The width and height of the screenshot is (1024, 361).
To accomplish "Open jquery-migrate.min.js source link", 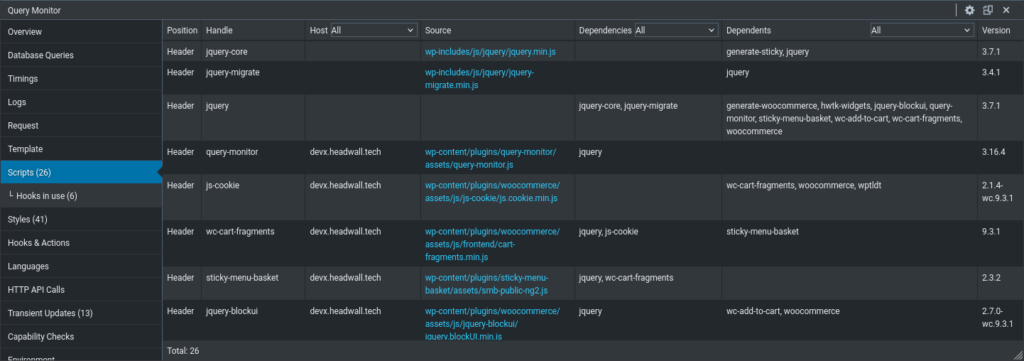I will [x=479, y=79].
